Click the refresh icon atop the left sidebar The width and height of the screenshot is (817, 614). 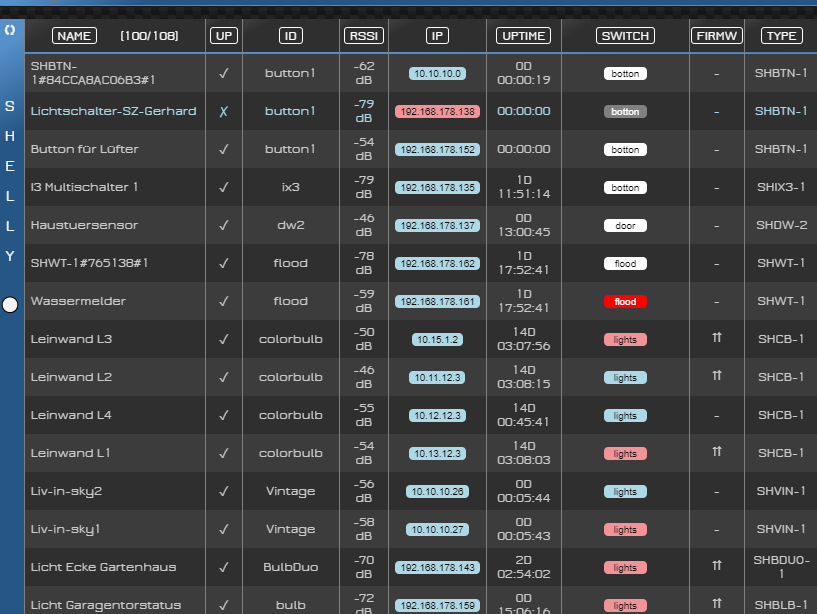click(x=10, y=31)
